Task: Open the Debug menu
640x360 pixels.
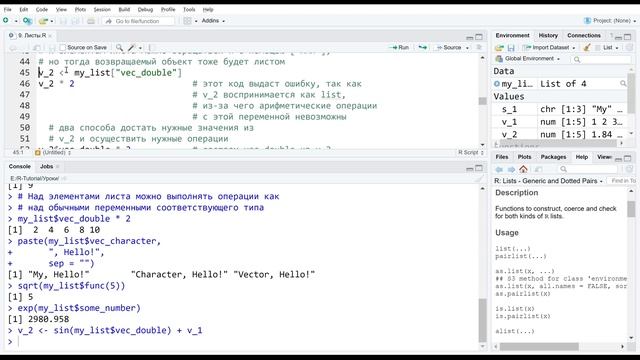Action: [x=145, y=9]
